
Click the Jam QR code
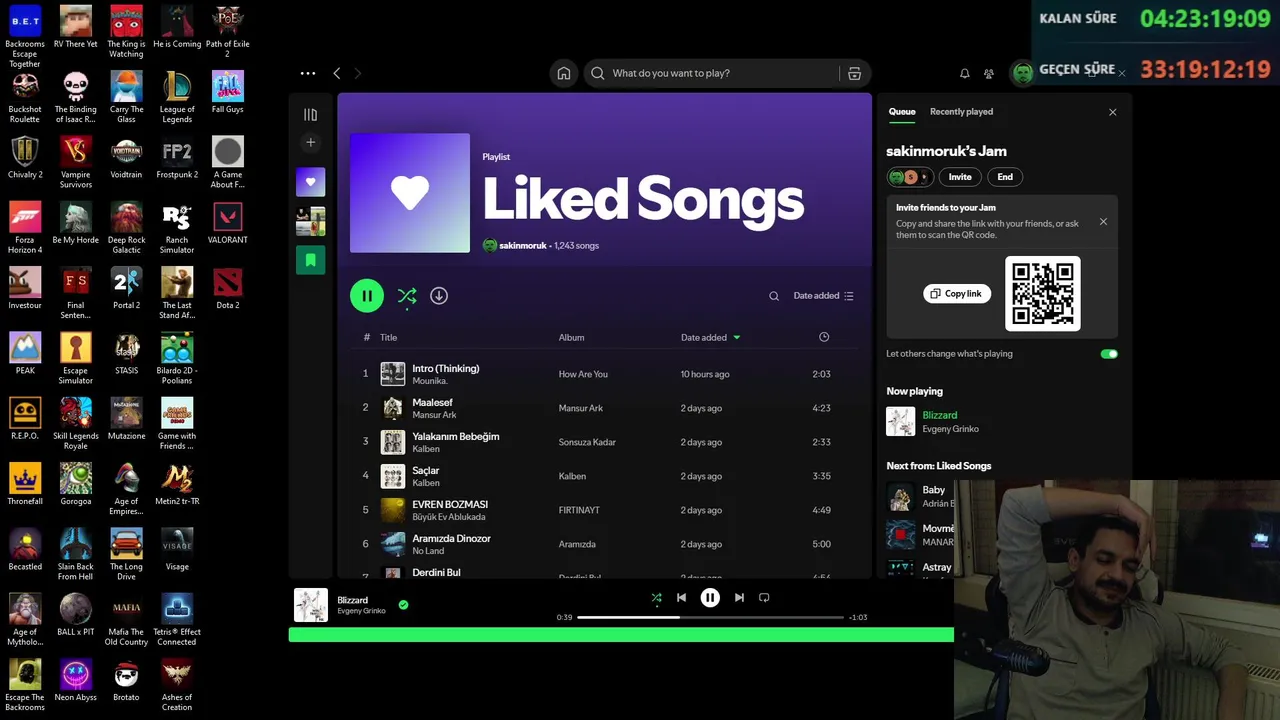[1042, 294]
